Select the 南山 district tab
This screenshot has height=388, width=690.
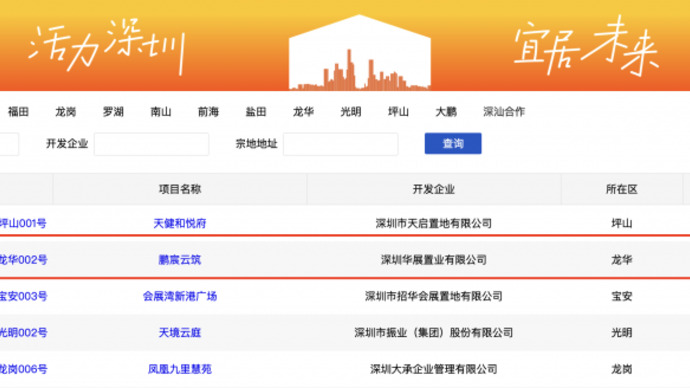point(161,112)
